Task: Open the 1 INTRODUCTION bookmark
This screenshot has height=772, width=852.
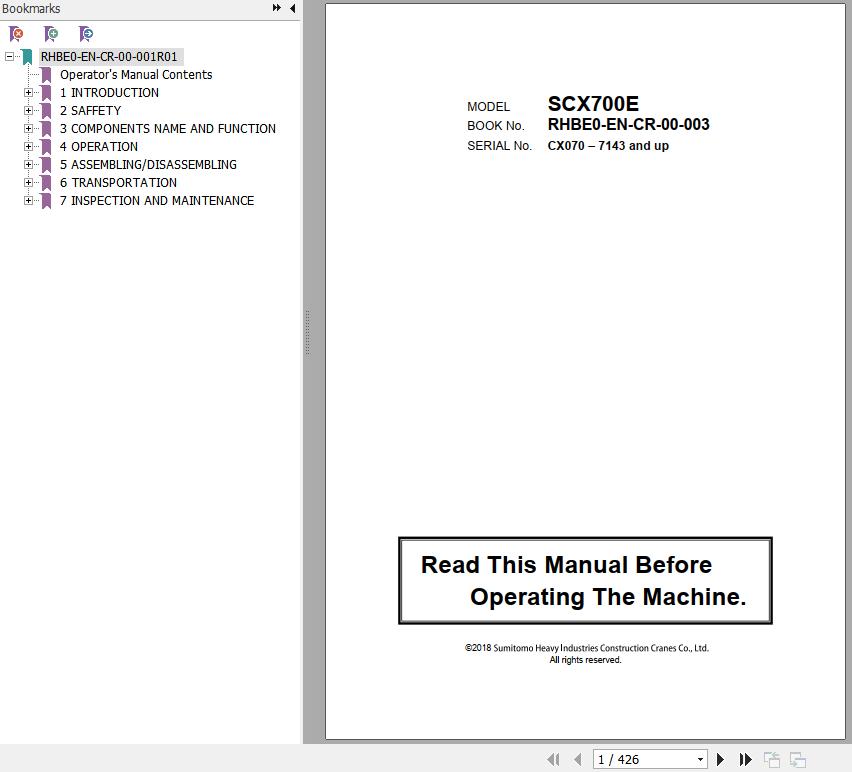Action: pyautogui.click(x=109, y=93)
